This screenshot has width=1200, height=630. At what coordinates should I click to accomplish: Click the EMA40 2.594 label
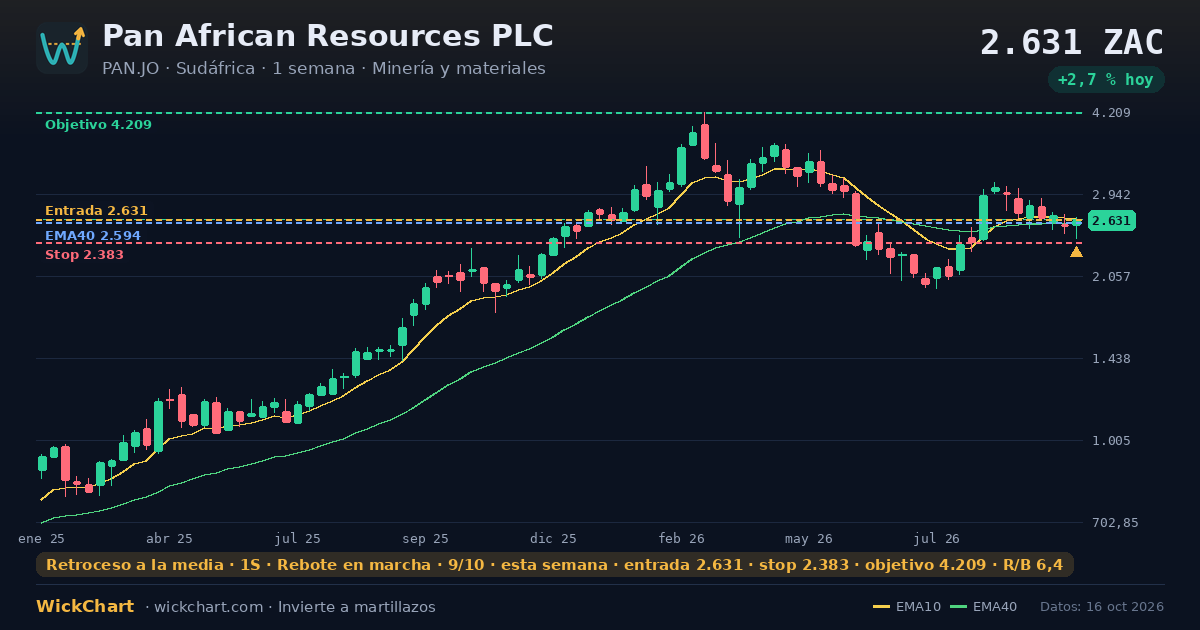93,237
